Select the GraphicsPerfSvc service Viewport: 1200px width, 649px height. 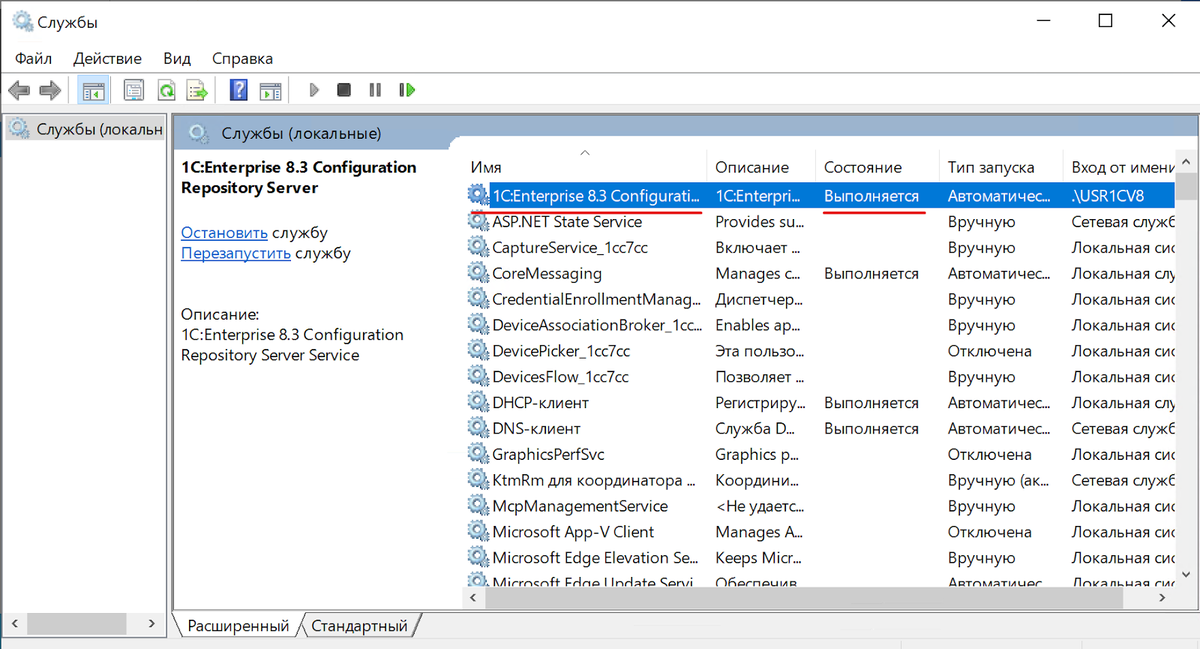coord(821,455)
